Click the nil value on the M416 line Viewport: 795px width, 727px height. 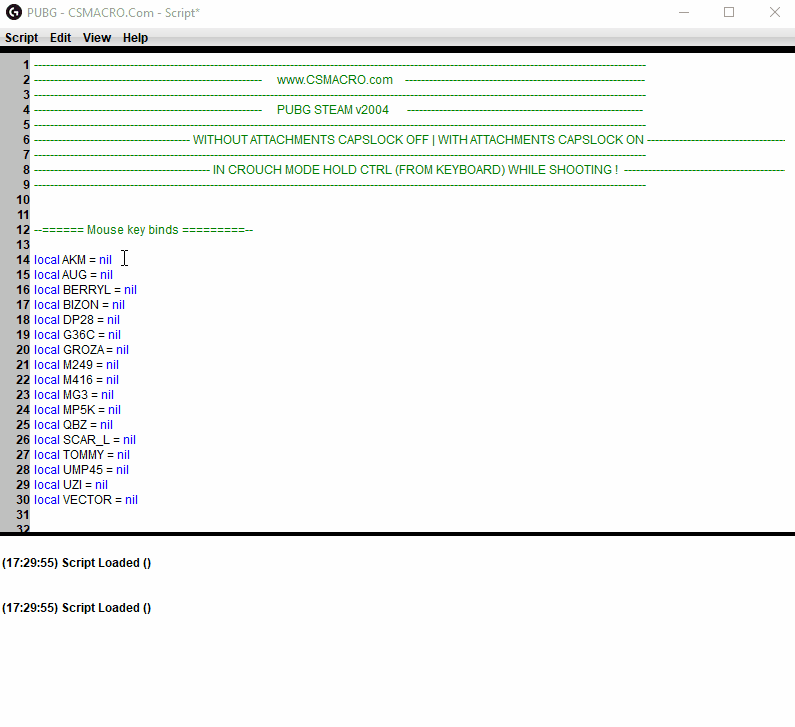click(112, 380)
